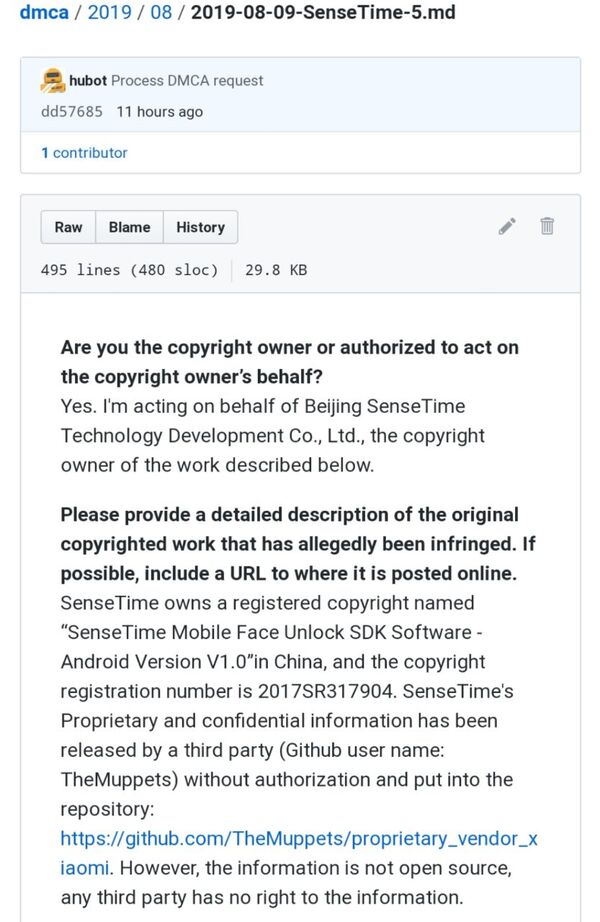View the Raw file contents
Viewport: 600px width, 922px height.
[69, 227]
